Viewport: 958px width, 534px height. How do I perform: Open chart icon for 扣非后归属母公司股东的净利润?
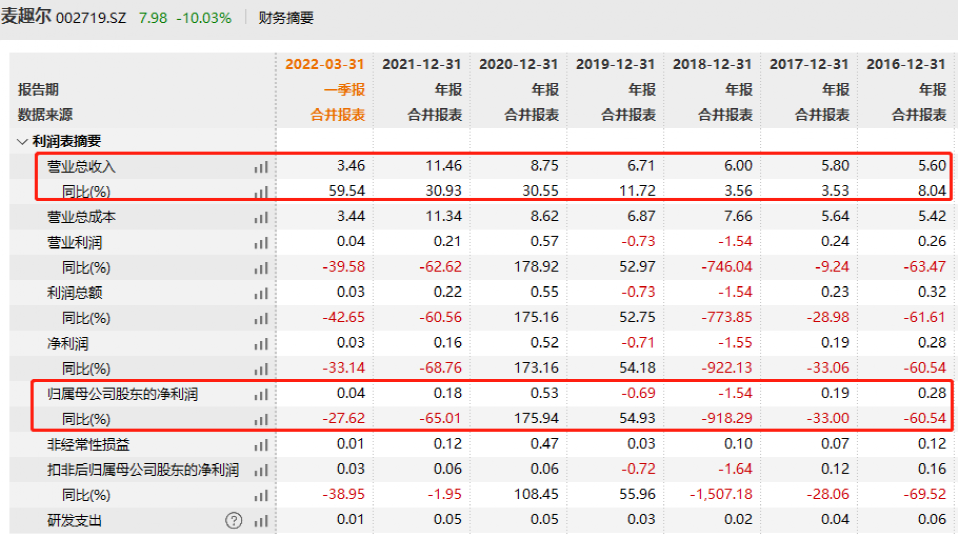(x=261, y=470)
